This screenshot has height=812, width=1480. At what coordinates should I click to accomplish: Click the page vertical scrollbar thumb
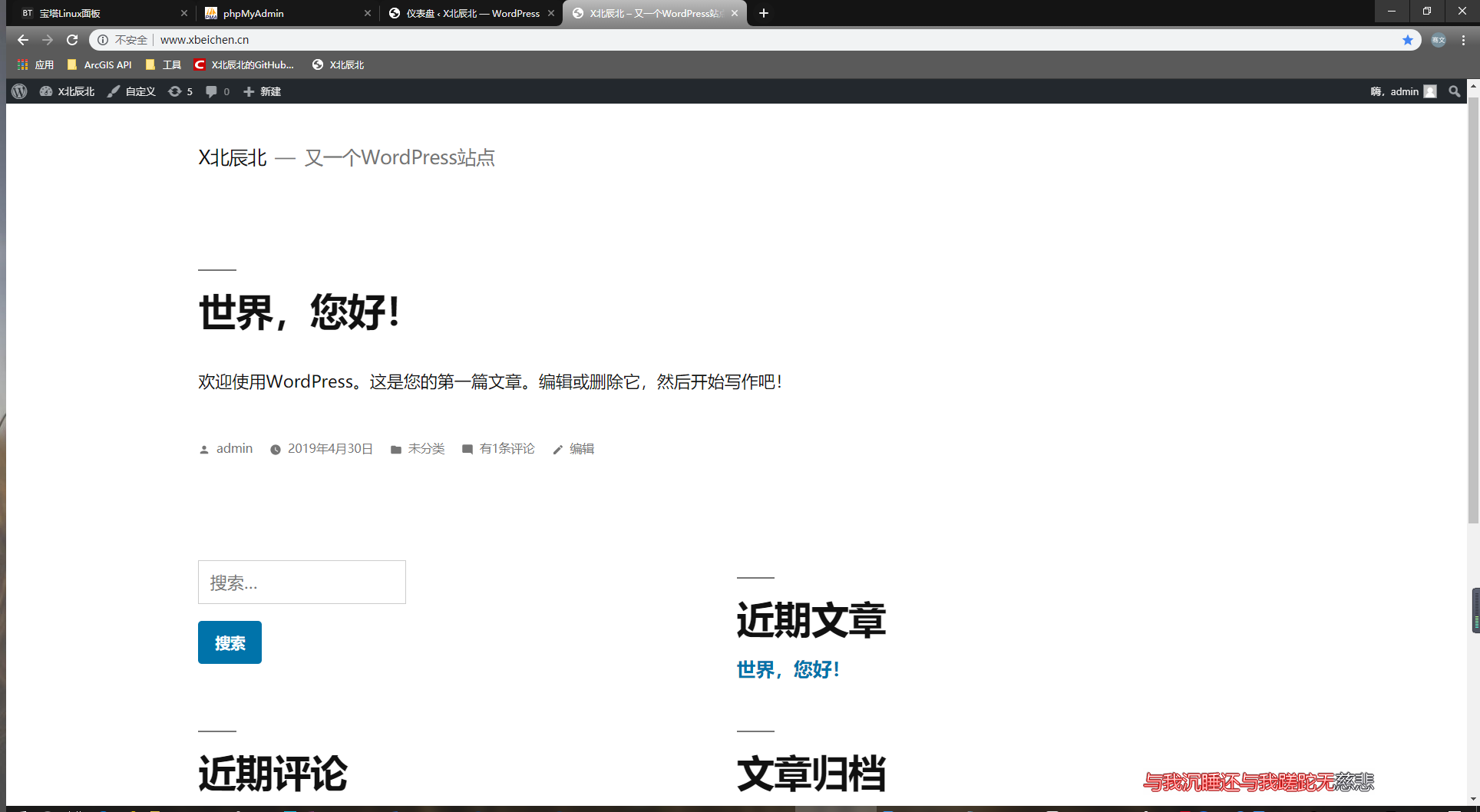click(1473, 311)
